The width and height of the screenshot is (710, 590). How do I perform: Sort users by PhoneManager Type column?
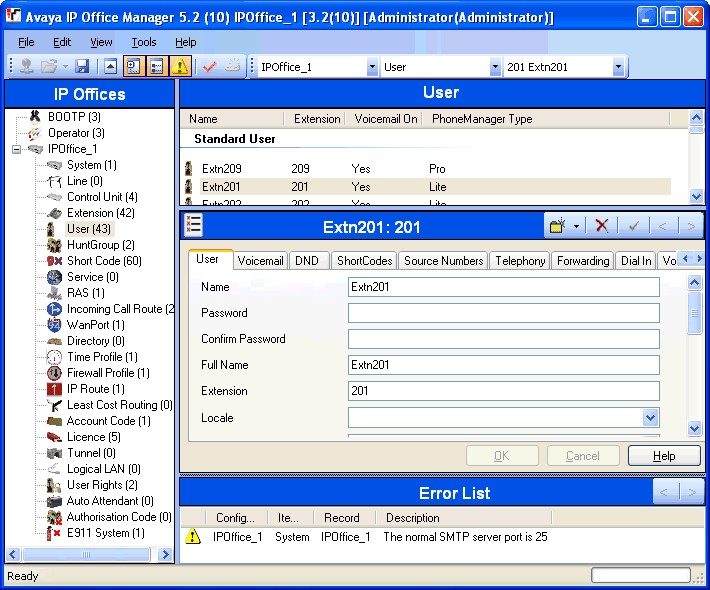tap(482, 119)
